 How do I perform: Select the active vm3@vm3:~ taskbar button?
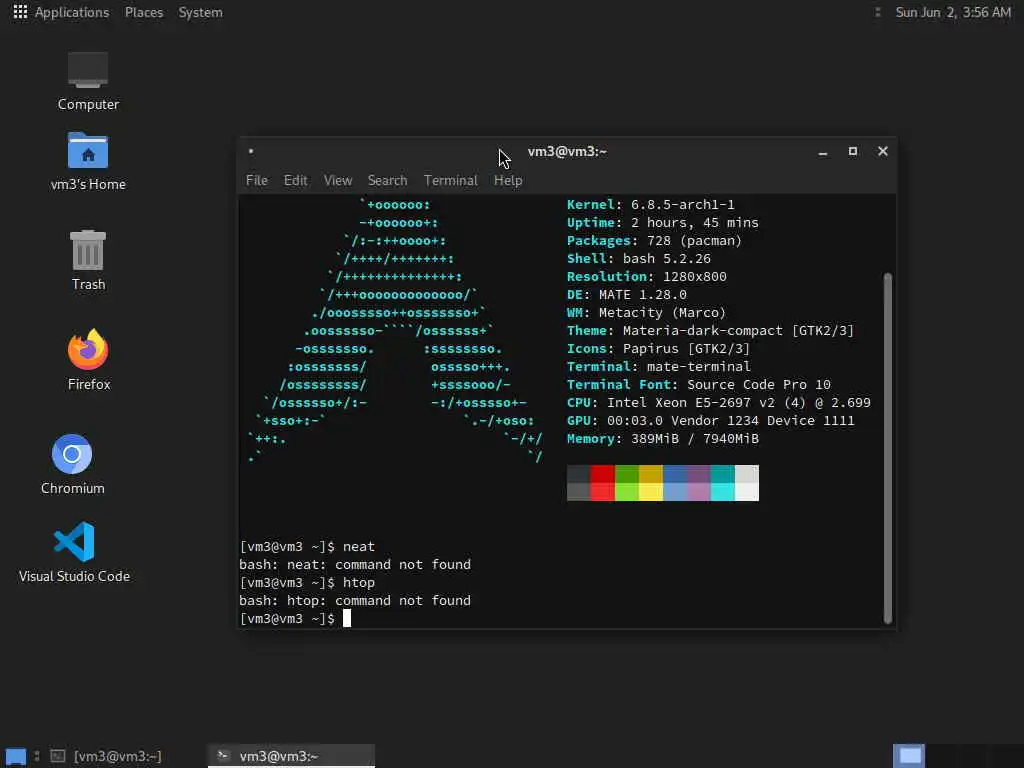pyautogui.click(x=291, y=756)
